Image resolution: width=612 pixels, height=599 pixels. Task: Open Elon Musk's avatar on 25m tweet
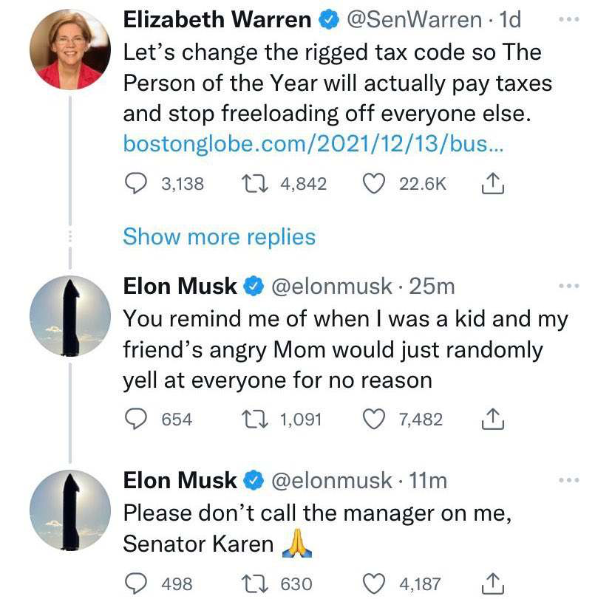pos(67,317)
